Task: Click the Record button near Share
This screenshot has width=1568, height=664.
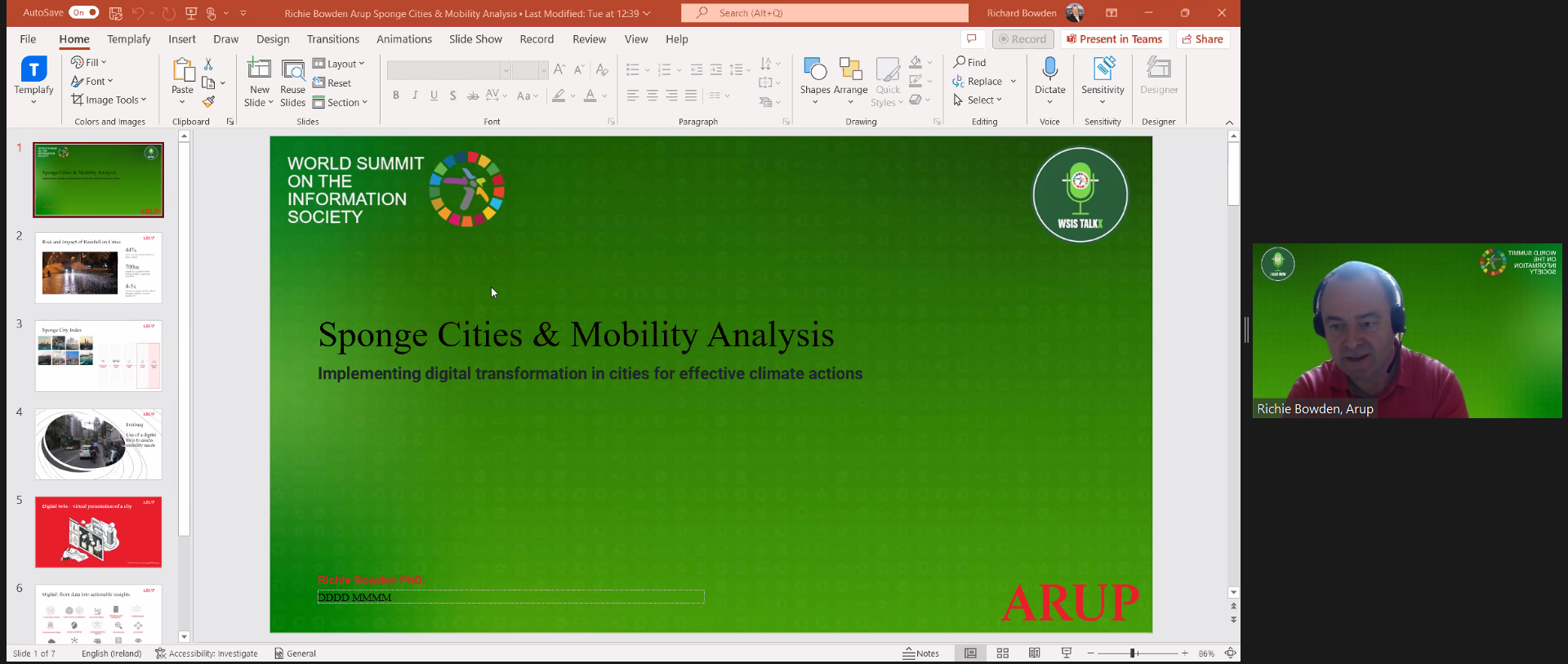Action: pyautogui.click(x=1022, y=39)
